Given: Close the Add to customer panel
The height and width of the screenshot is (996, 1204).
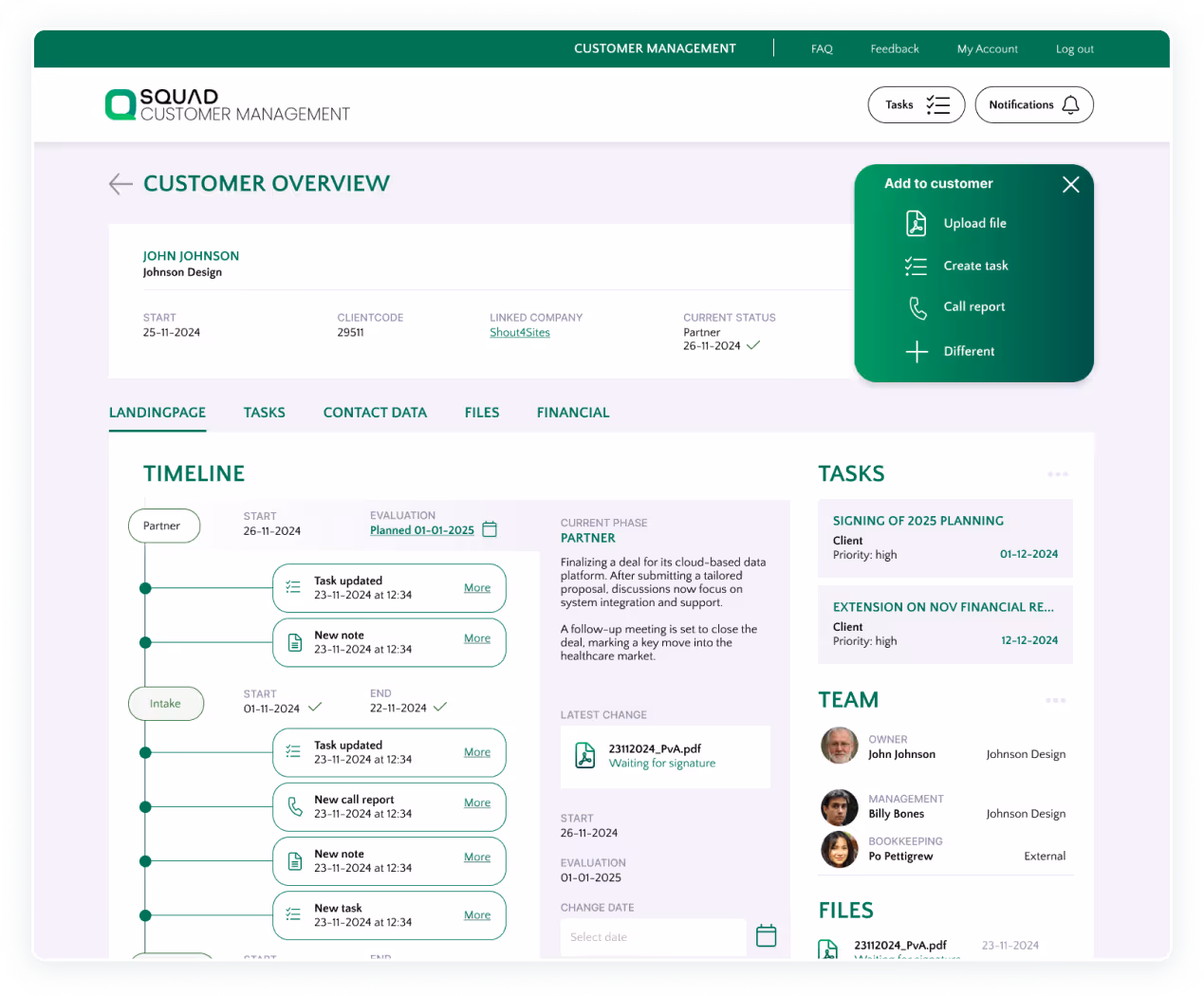Looking at the screenshot, I should pyautogui.click(x=1070, y=184).
